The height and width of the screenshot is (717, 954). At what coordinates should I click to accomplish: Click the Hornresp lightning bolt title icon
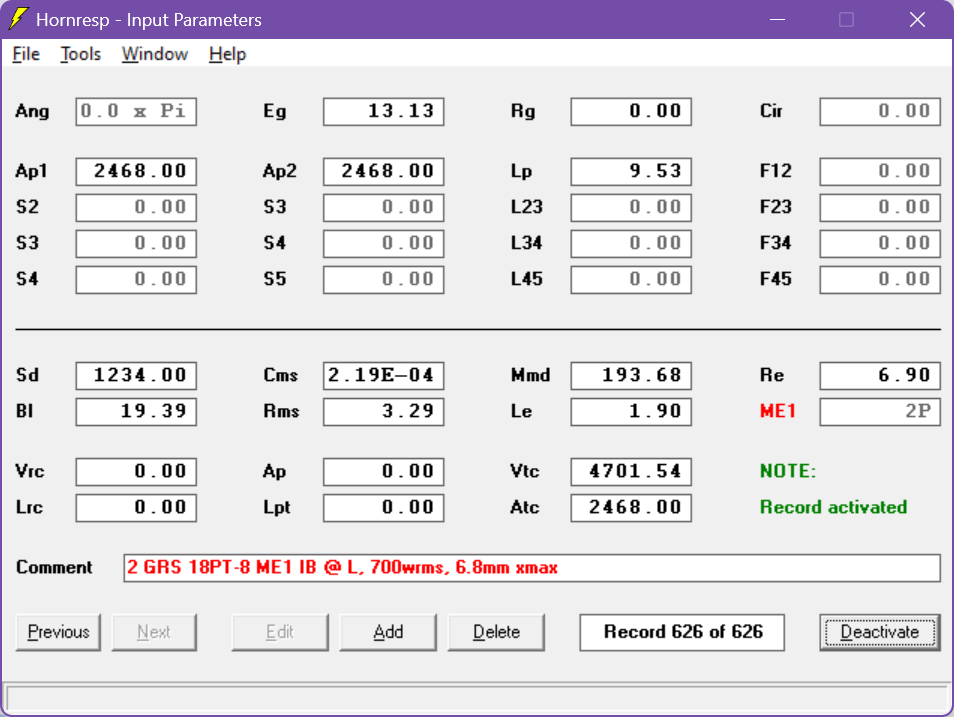pos(18,19)
